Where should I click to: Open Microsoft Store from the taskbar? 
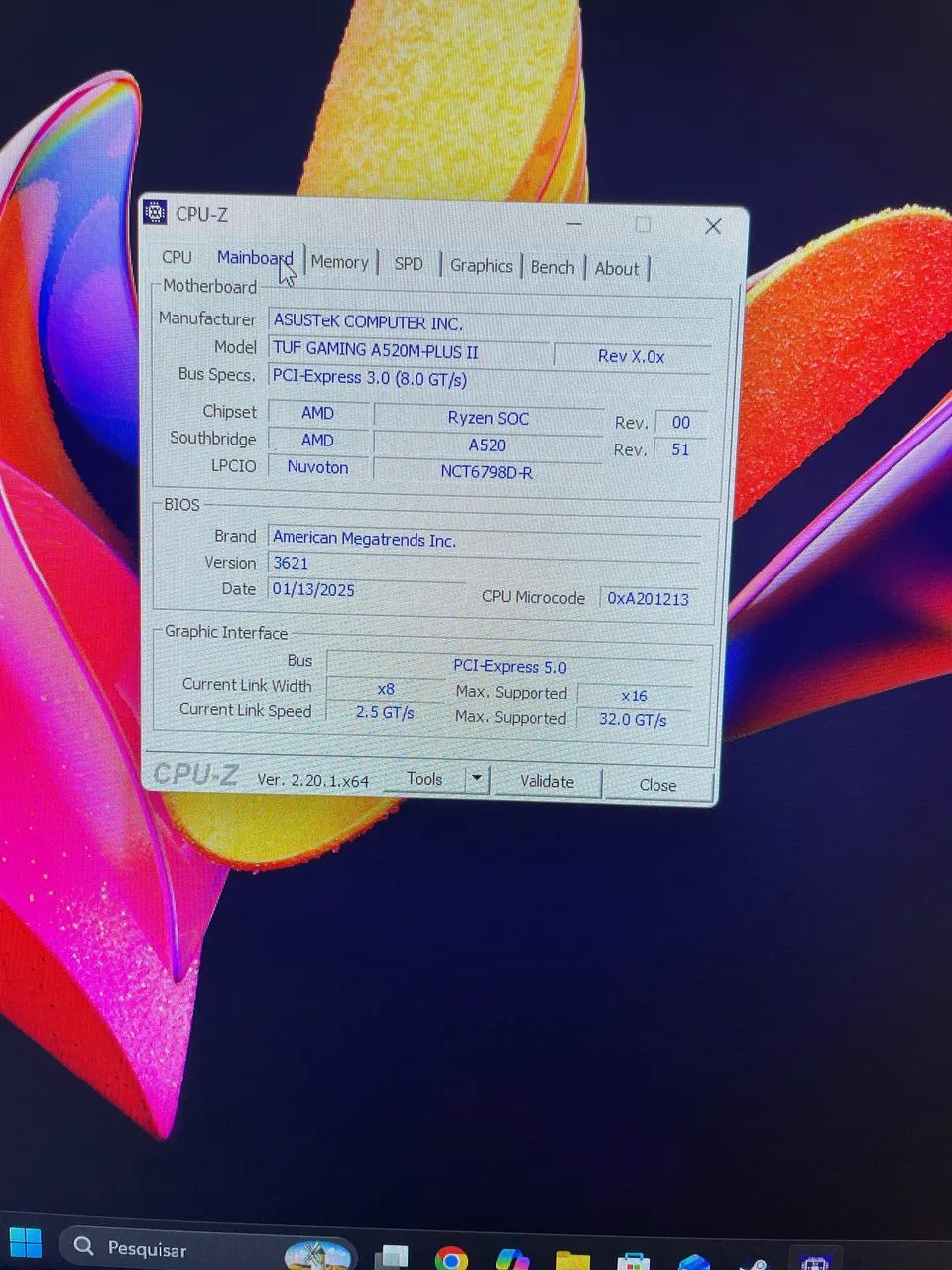[x=633, y=1262]
